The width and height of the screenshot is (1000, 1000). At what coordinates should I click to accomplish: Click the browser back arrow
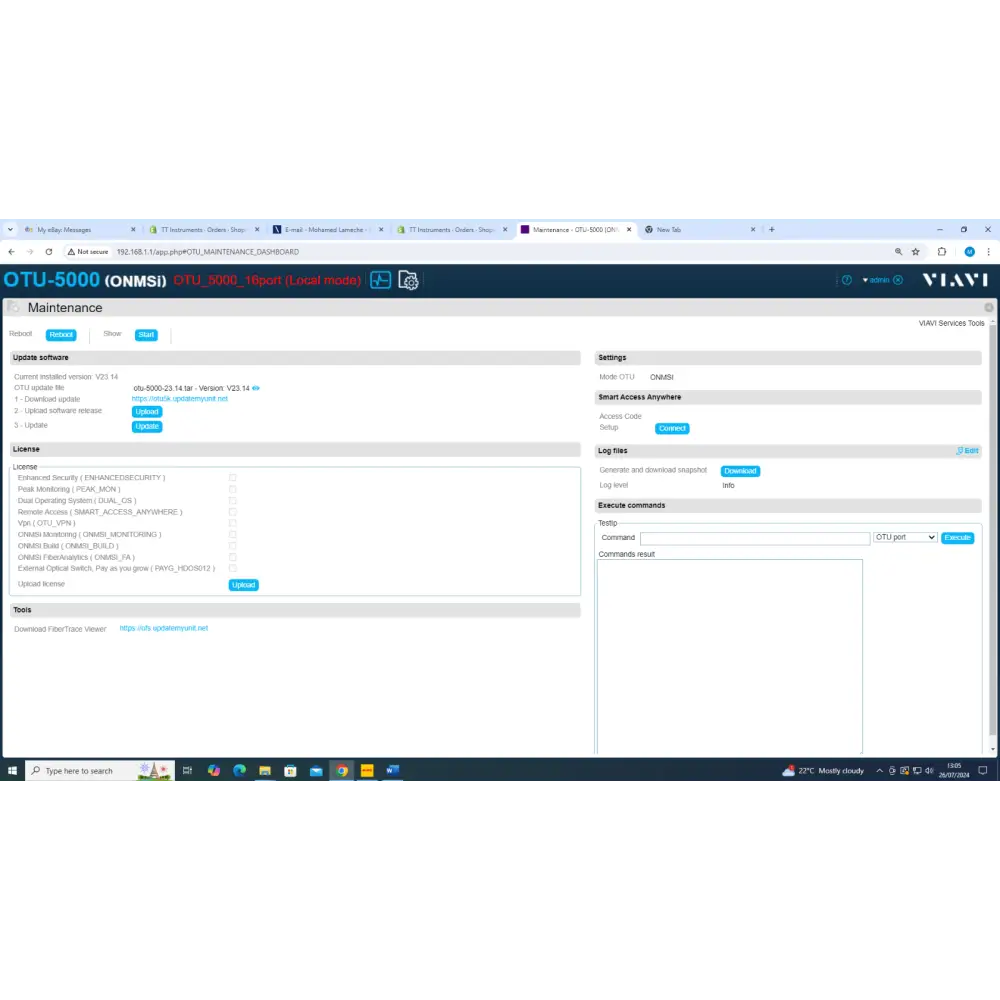11,252
